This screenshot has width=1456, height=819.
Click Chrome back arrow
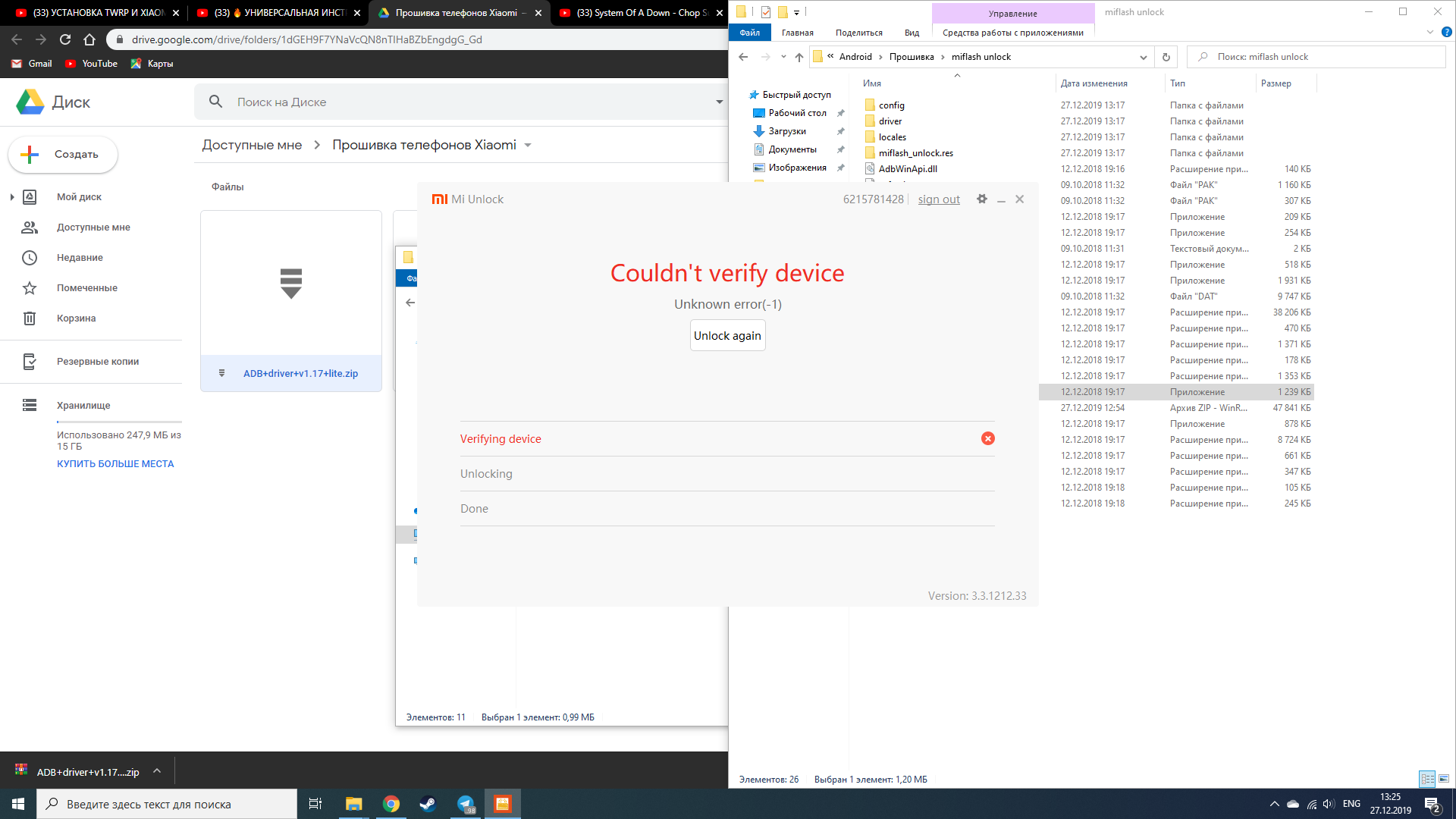pyautogui.click(x=17, y=39)
